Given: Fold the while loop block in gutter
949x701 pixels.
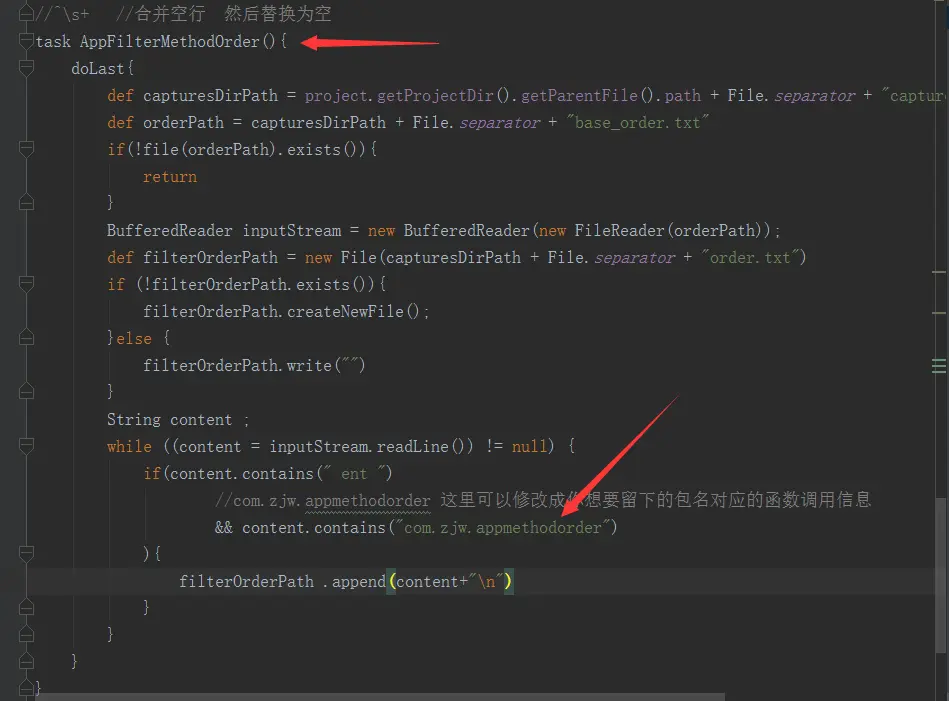Looking at the screenshot, I should pyautogui.click(x=26, y=446).
